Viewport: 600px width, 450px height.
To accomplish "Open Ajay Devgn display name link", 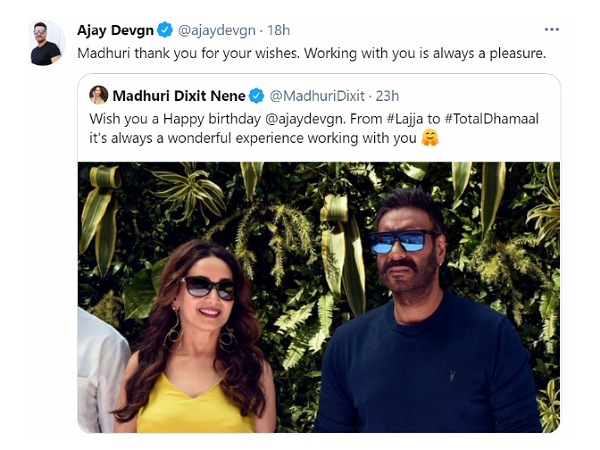I will (x=115, y=30).
